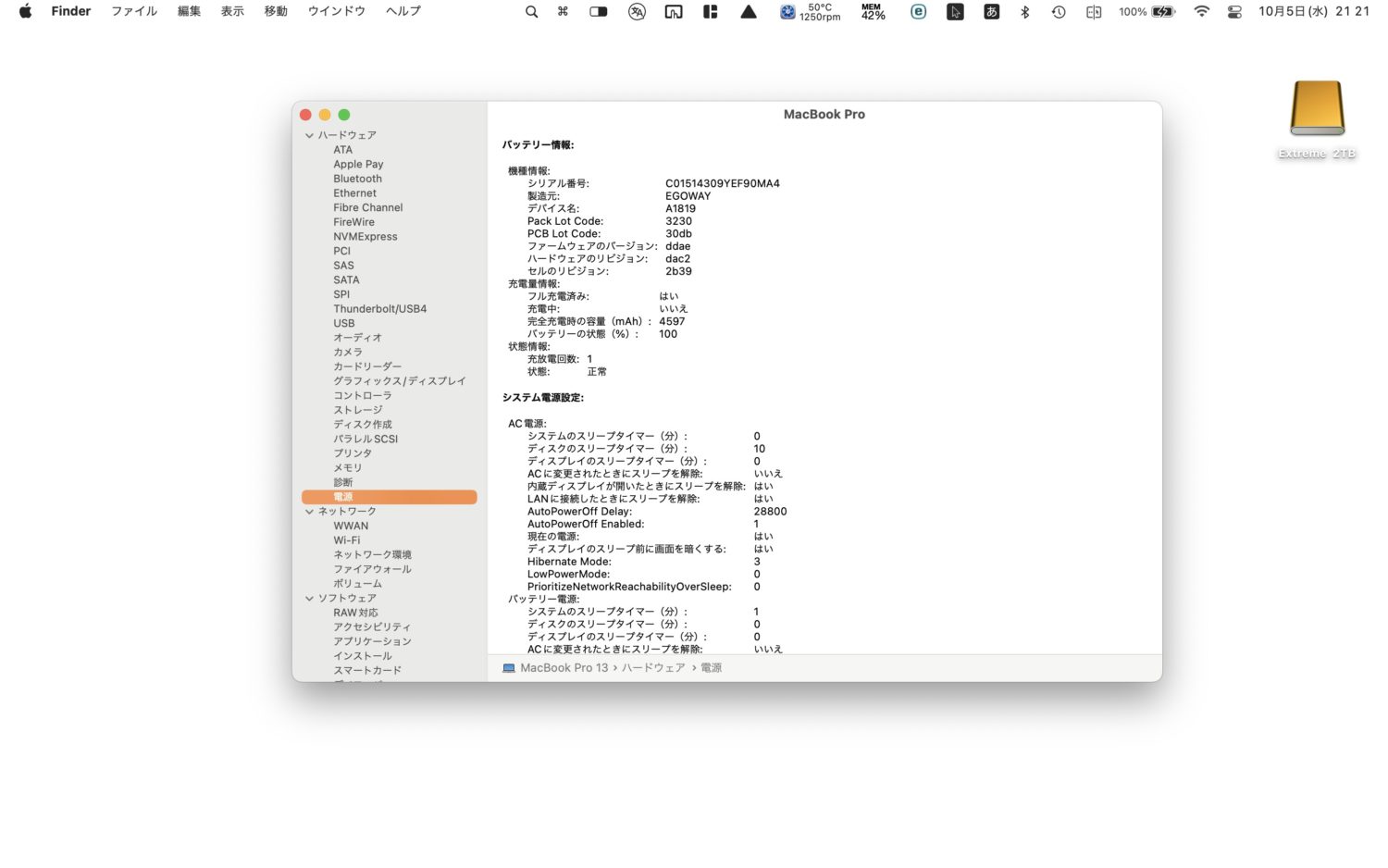Click the command-key icon in menu bar
The height and width of the screenshot is (868, 1388).
[x=563, y=12]
